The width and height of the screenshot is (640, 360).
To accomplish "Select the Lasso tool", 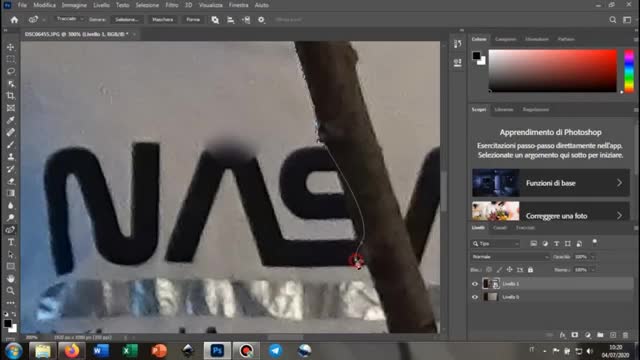I will pos(11,71).
